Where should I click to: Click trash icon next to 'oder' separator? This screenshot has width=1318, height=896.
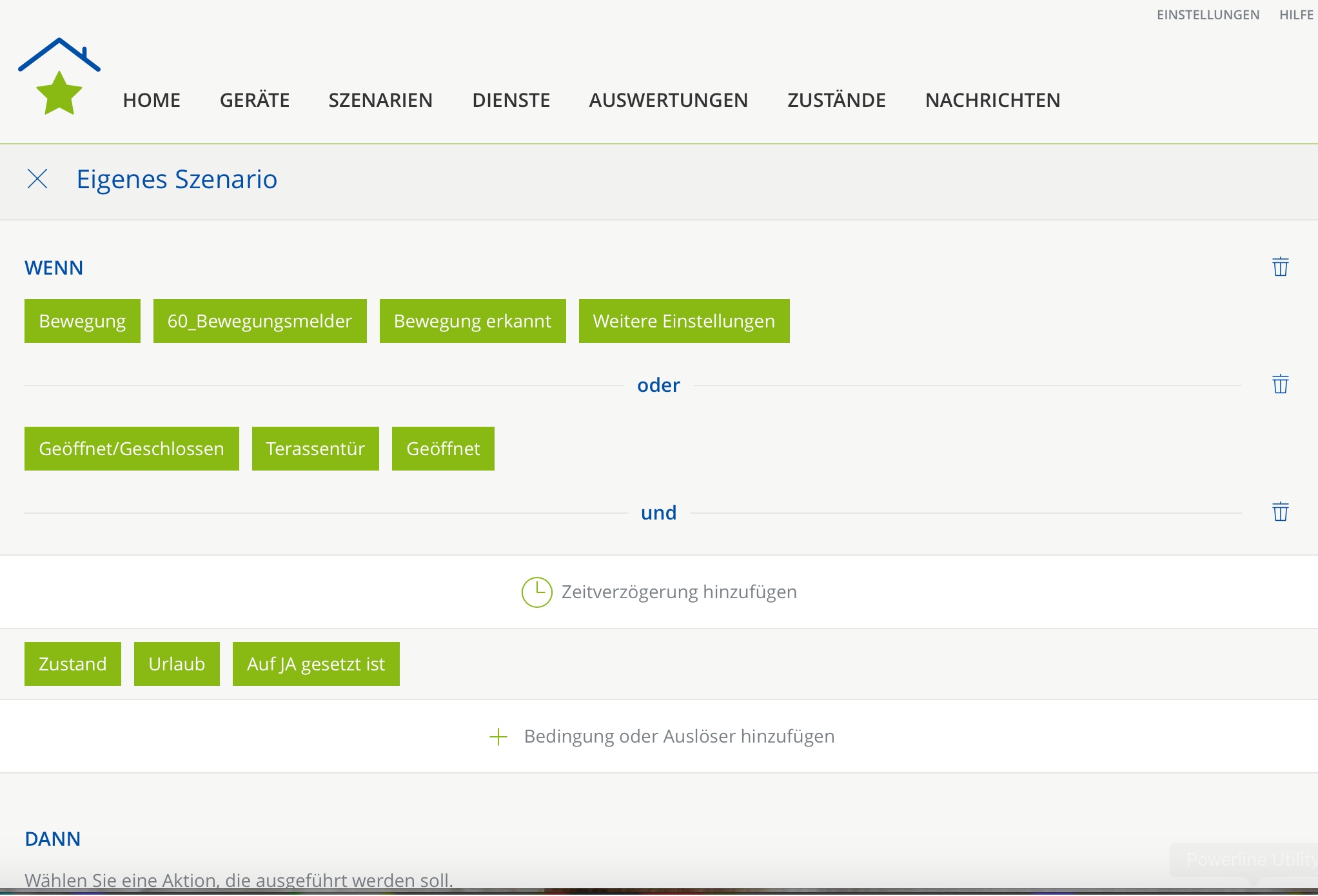click(1280, 384)
